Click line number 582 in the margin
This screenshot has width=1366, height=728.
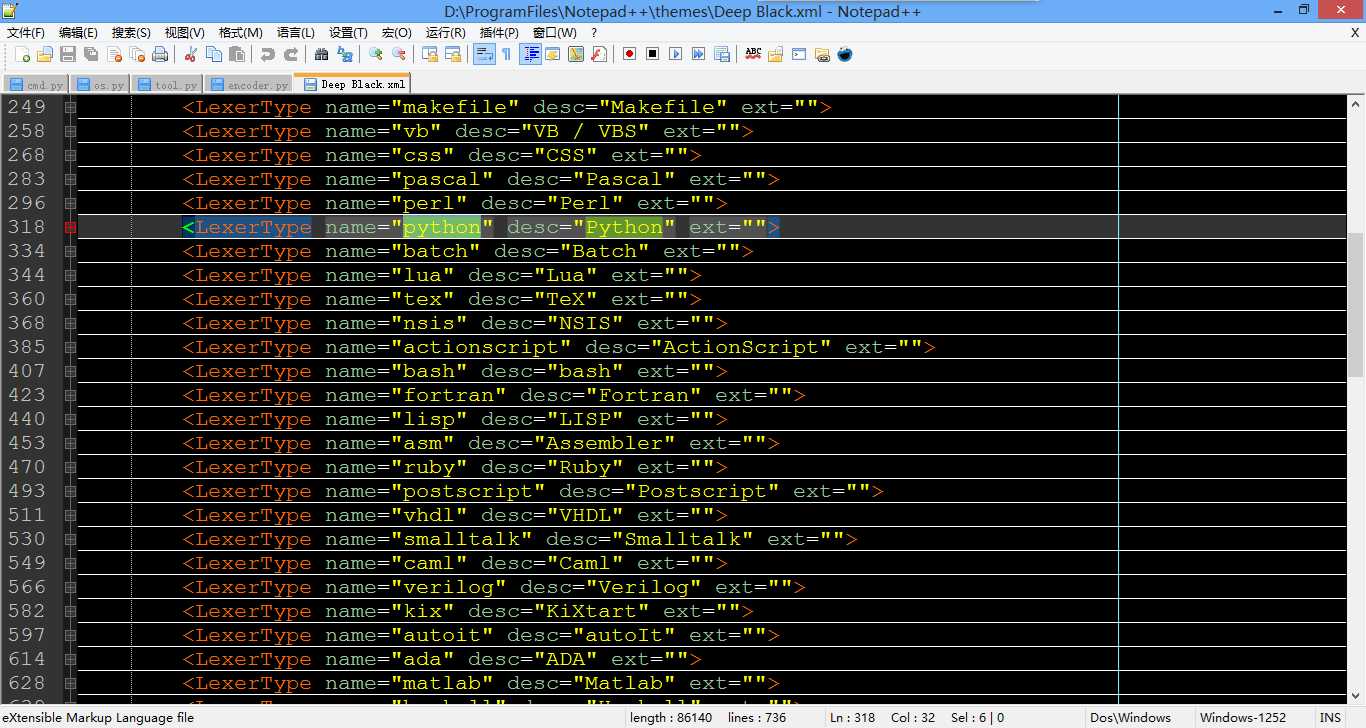pos(27,611)
